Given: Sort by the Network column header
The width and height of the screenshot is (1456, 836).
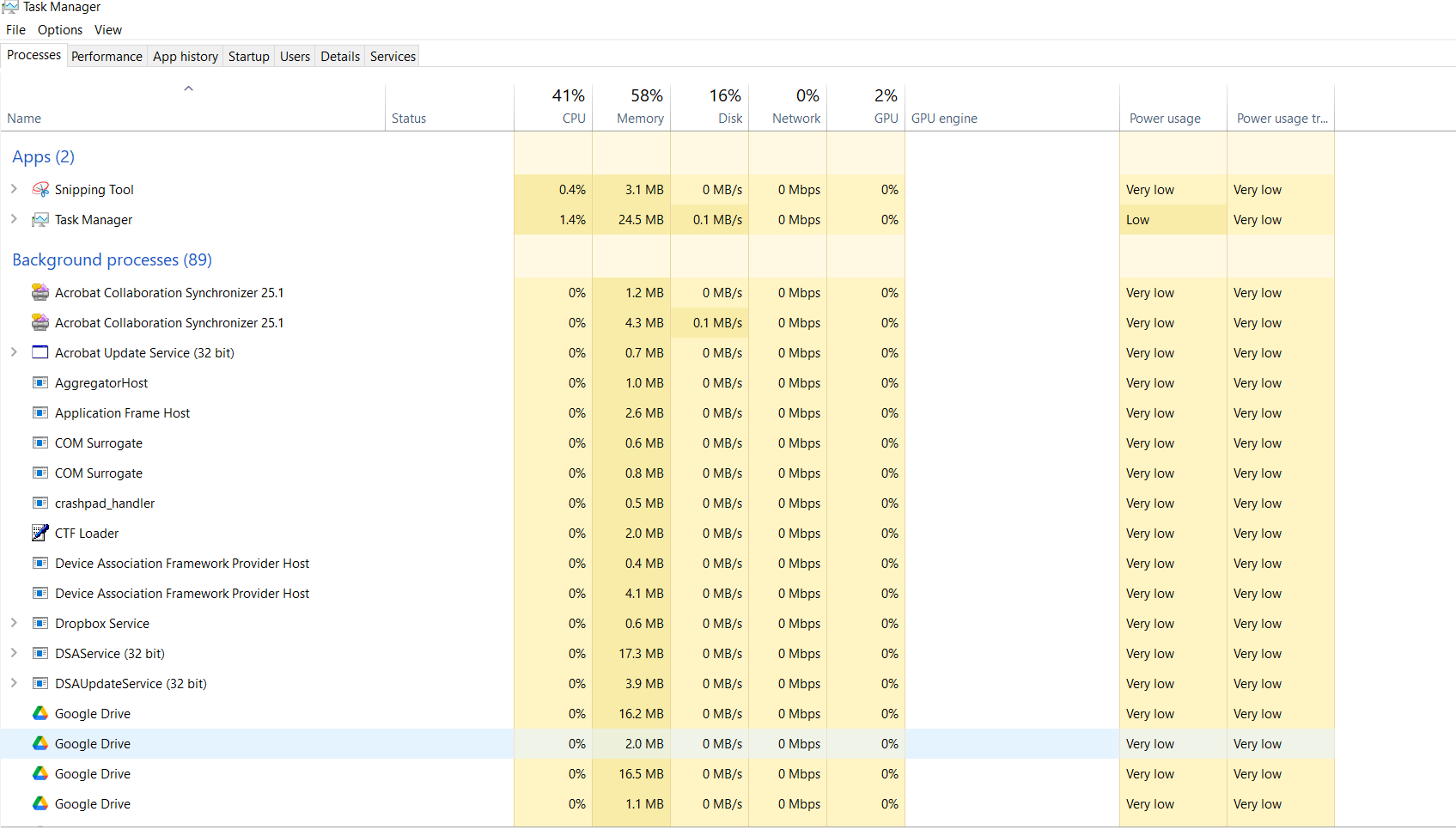Looking at the screenshot, I should point(788,107).
